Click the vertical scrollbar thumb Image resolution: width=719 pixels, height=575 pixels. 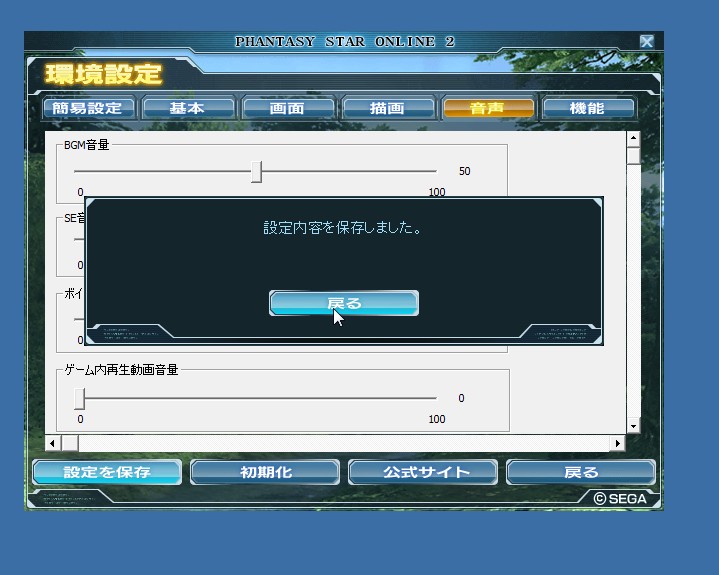633,155
